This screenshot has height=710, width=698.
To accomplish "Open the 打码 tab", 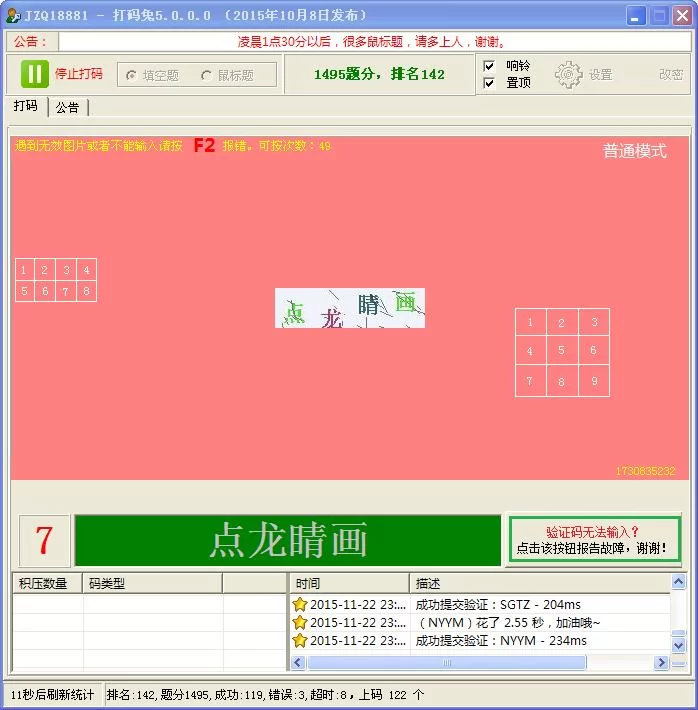I will click(25, 107).
